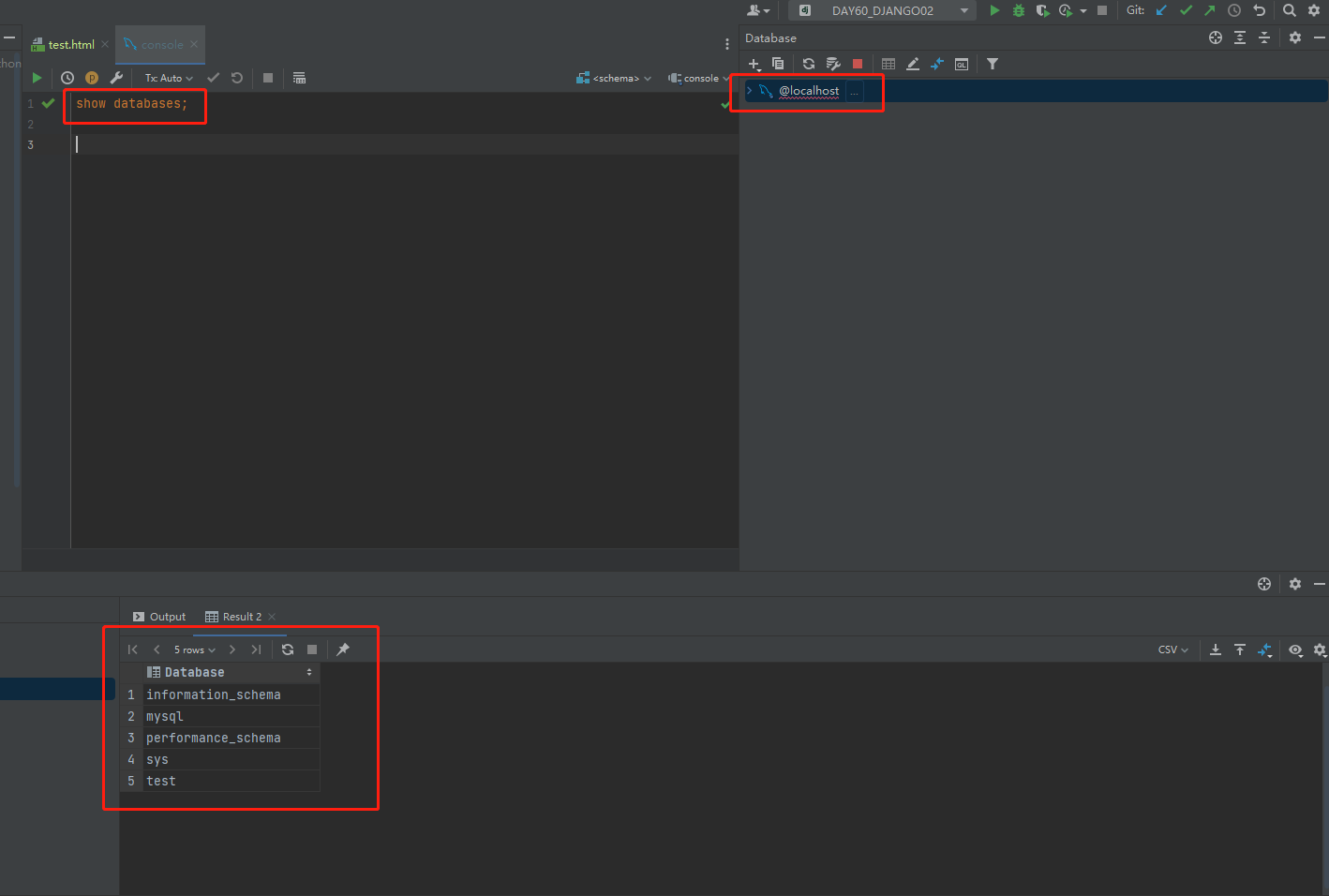Open editor tabs vertical dots menu
Screen dimensions: 1329x896
tap(726, 44)
